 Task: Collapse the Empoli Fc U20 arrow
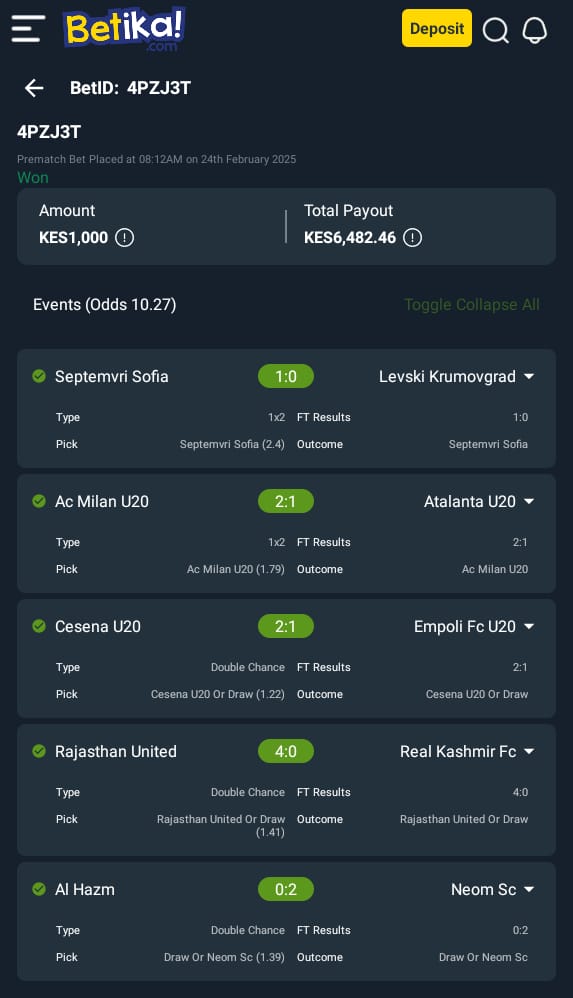pyautogui.click(x=529, y=626)
